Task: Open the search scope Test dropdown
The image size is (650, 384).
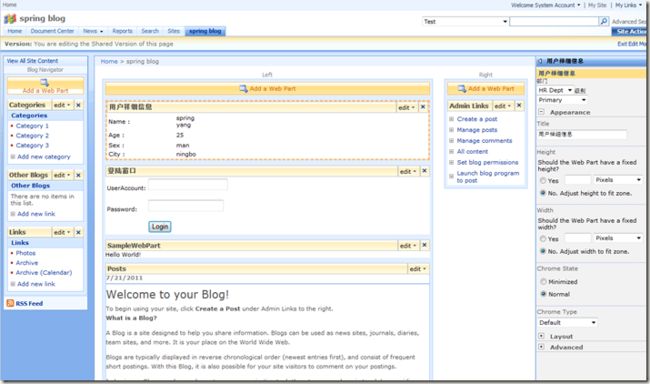Action: click(465, 22)
